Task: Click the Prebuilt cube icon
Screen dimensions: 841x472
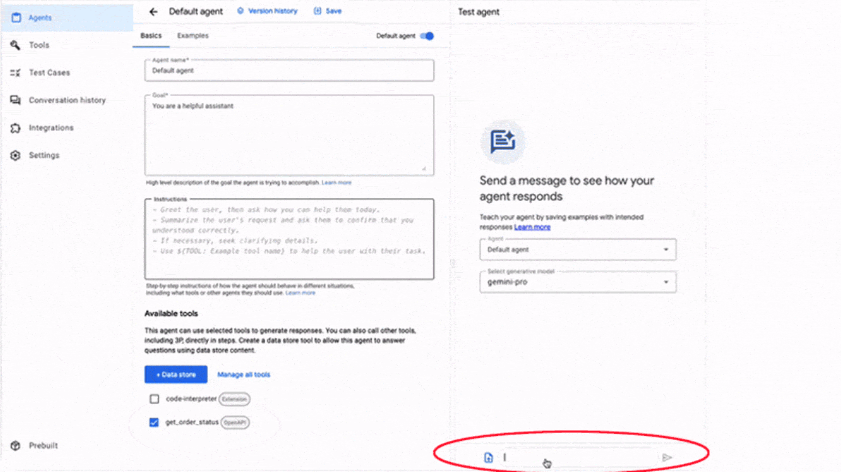Action: pos(16,446)
